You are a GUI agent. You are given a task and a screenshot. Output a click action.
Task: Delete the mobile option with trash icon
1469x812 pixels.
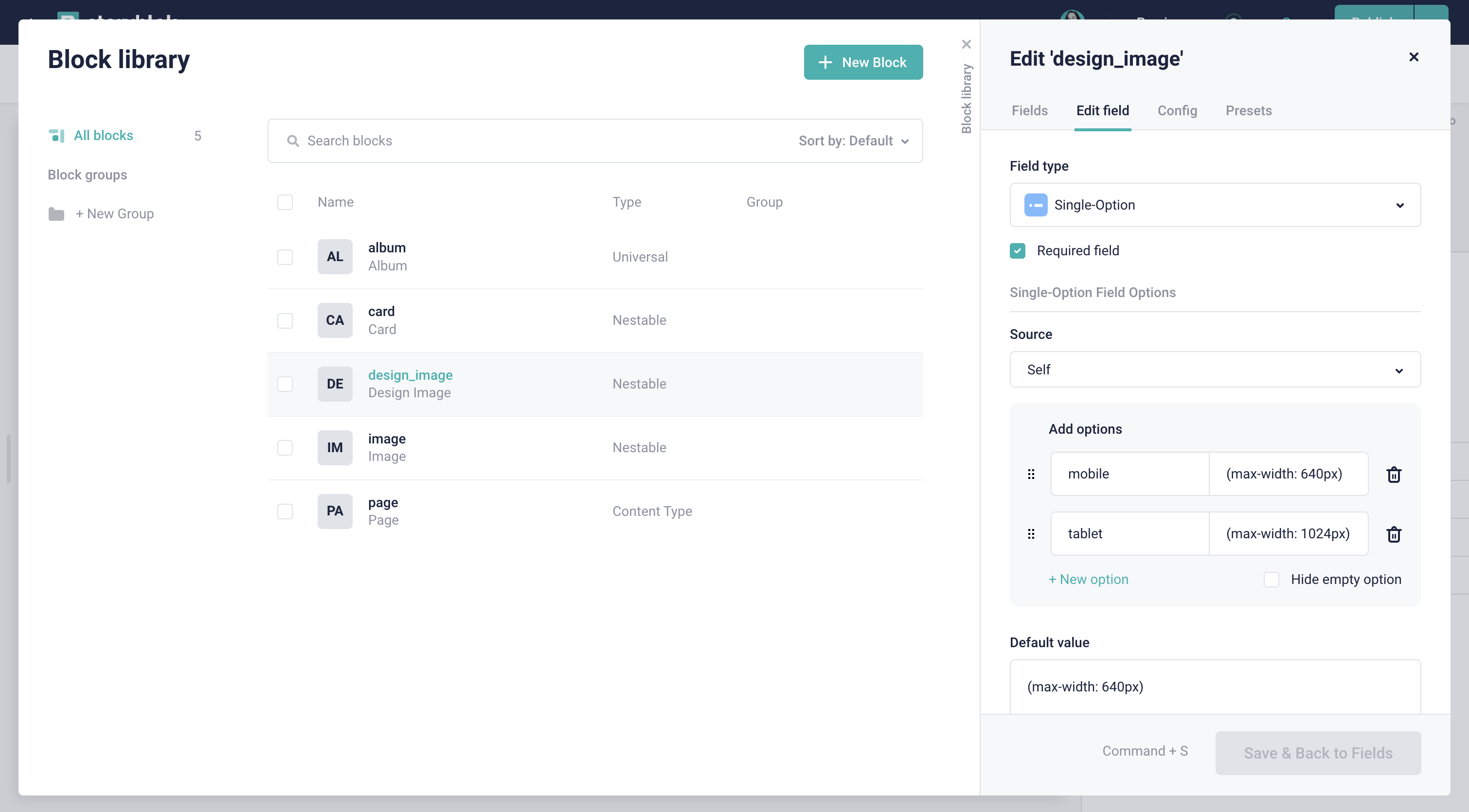click(1394, 475)
